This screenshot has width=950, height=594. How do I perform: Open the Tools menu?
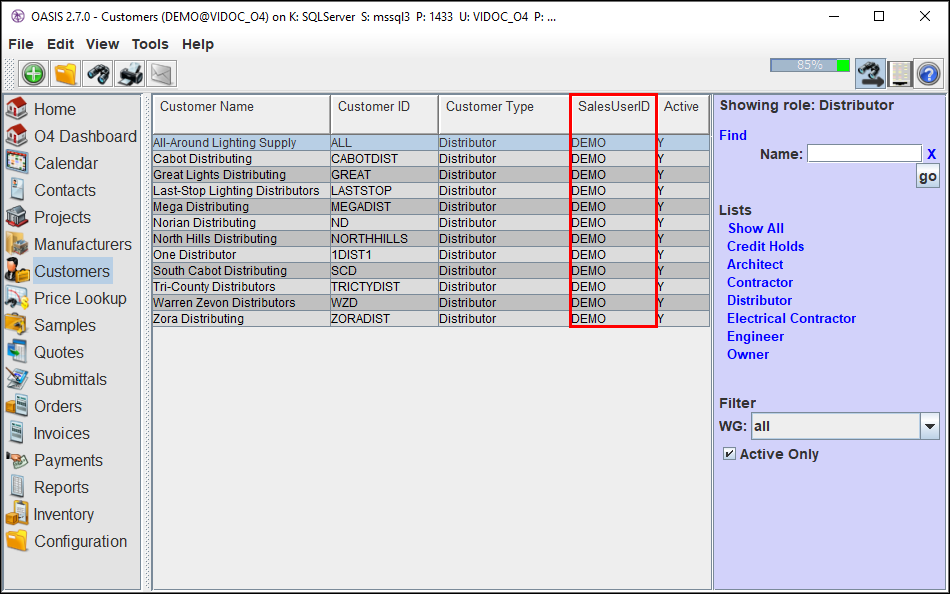tap(150, 44)
